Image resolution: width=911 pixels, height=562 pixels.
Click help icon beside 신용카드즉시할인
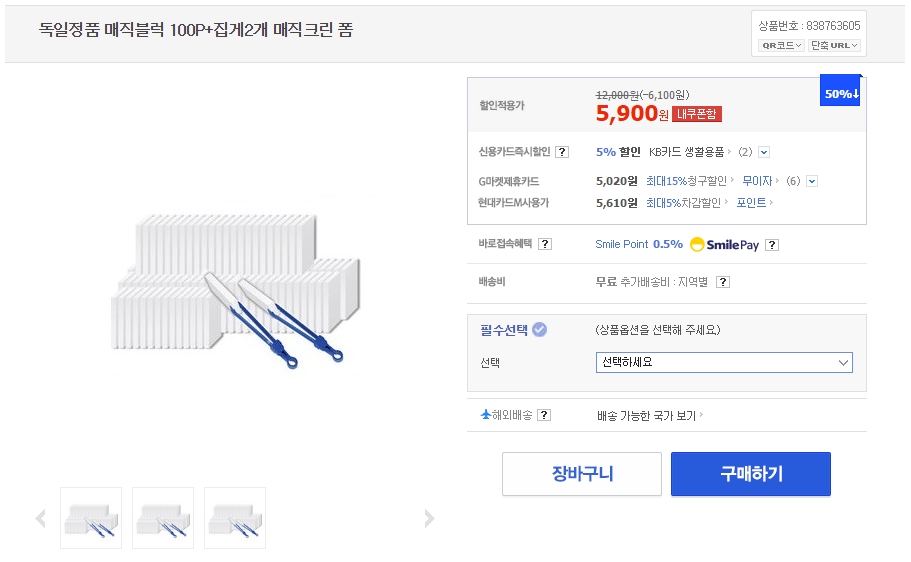click(x=562, y=152)
